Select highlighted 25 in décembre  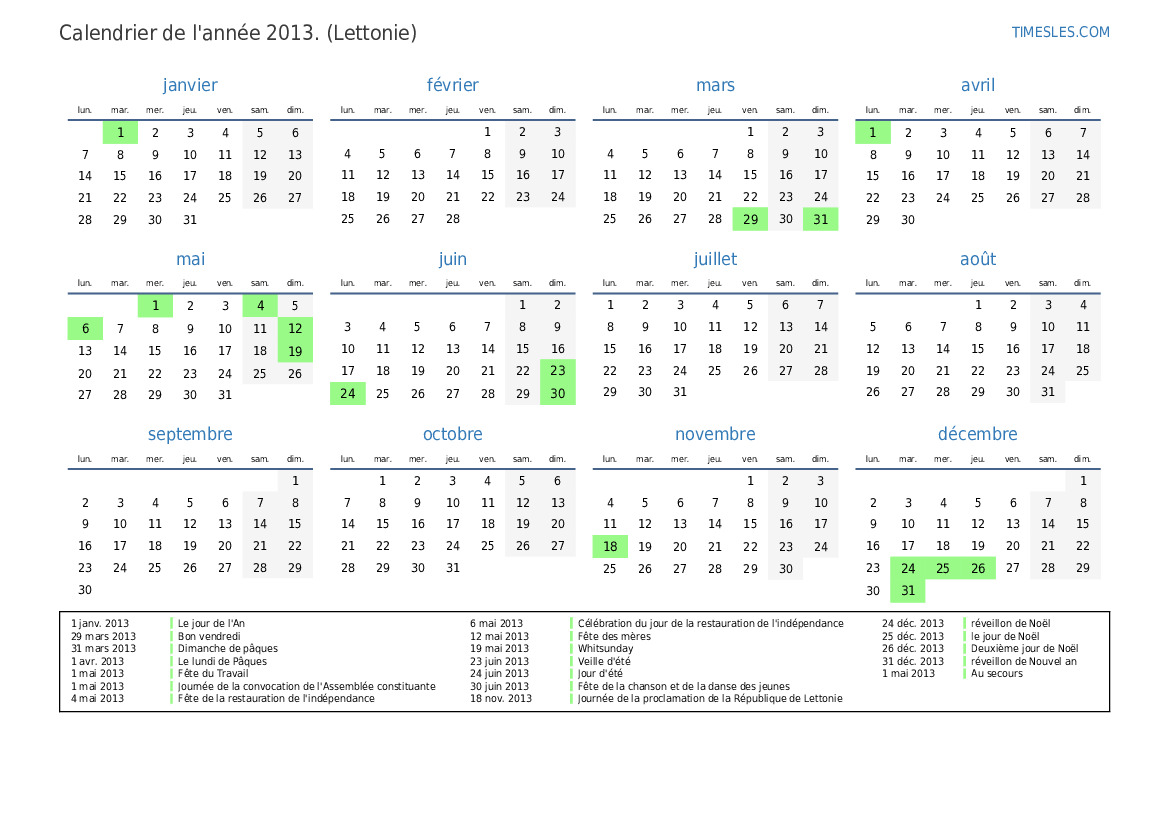[942, 569]
